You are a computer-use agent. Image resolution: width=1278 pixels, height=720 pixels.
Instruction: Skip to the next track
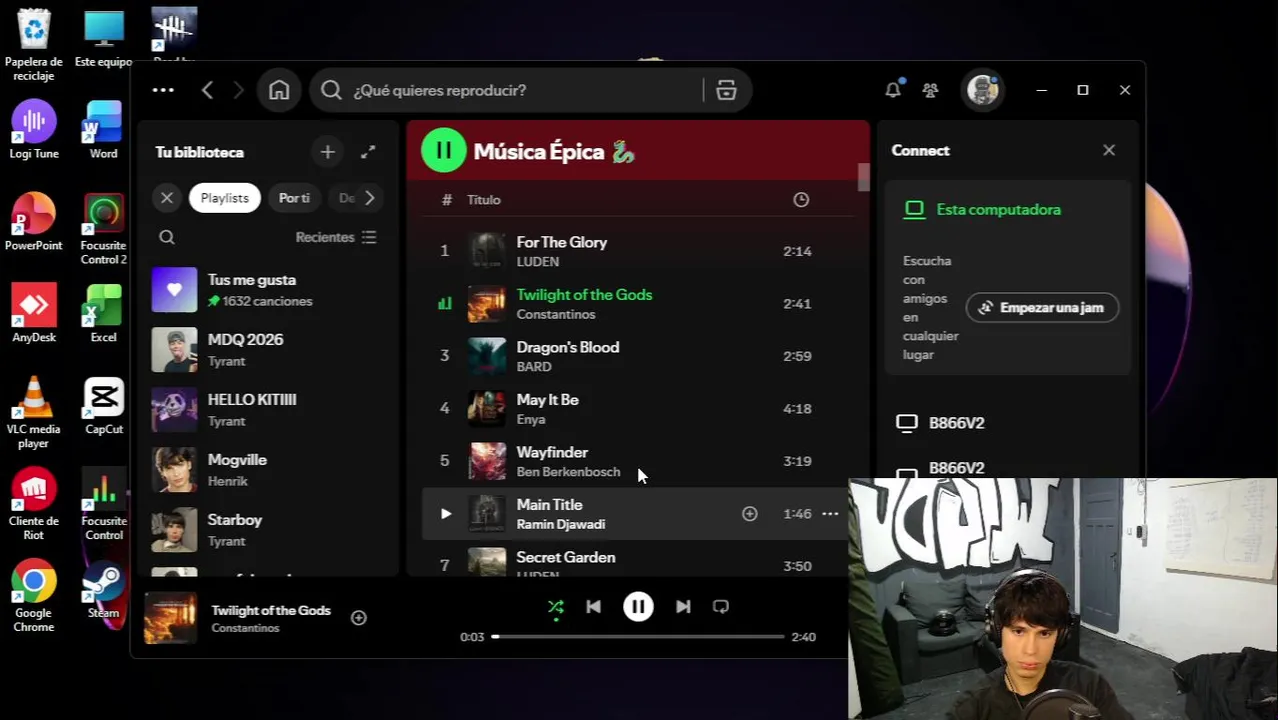point(683,607)
